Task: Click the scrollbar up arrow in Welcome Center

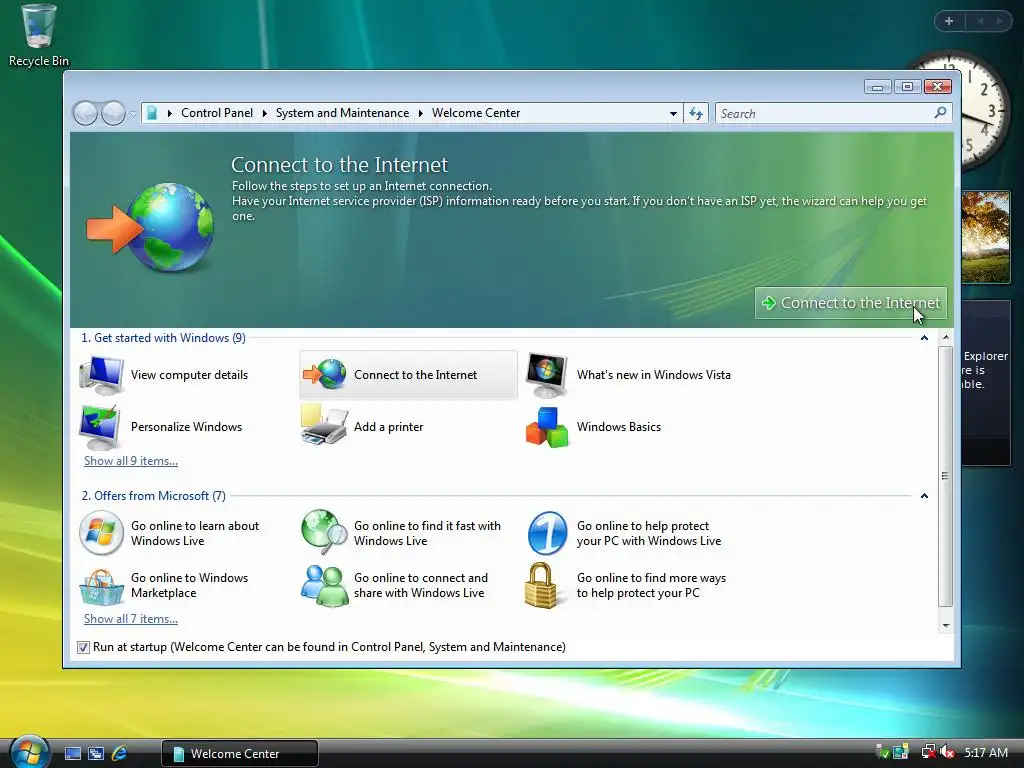Action: coord(945,337)
